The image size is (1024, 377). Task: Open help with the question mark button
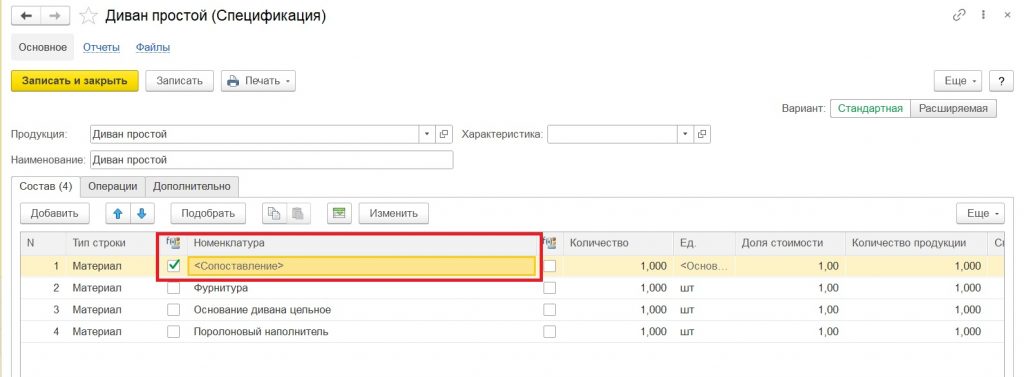(1000, 81)
